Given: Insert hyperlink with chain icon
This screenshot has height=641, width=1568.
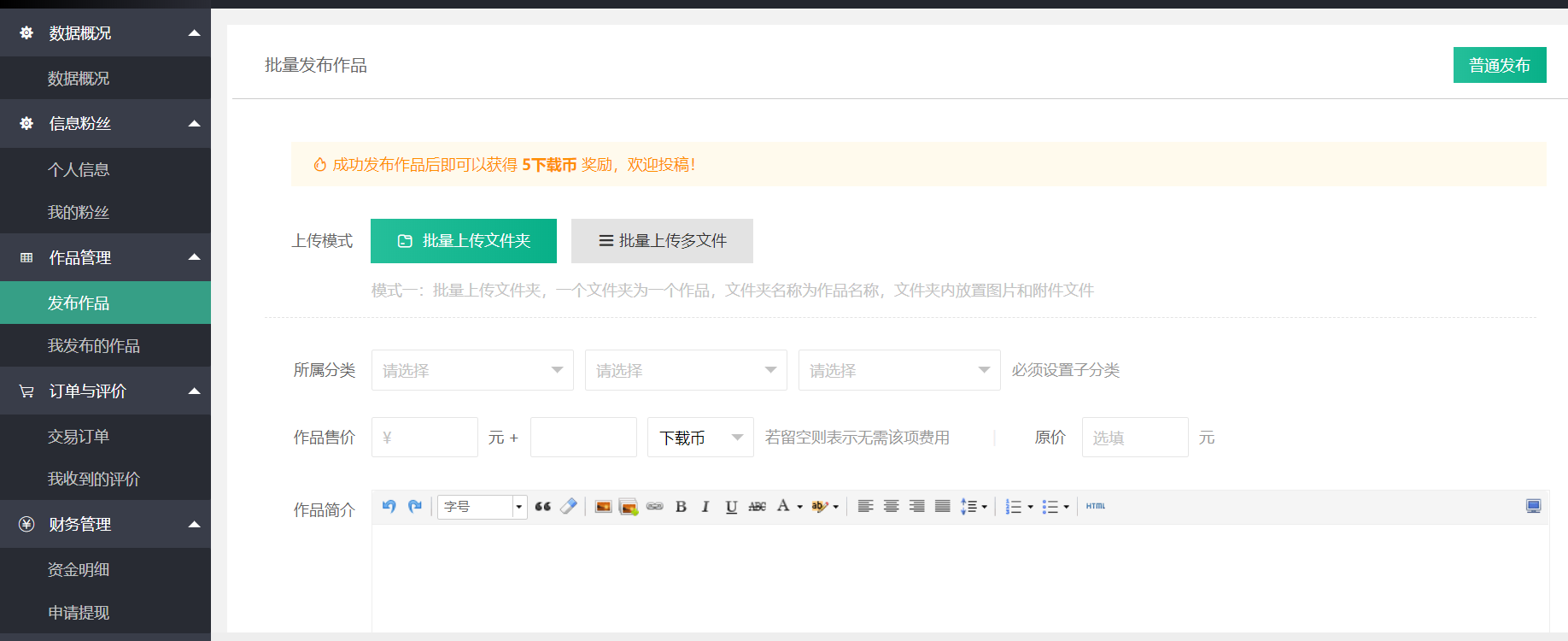Looking at the screenshot, I should pos(655,506).
